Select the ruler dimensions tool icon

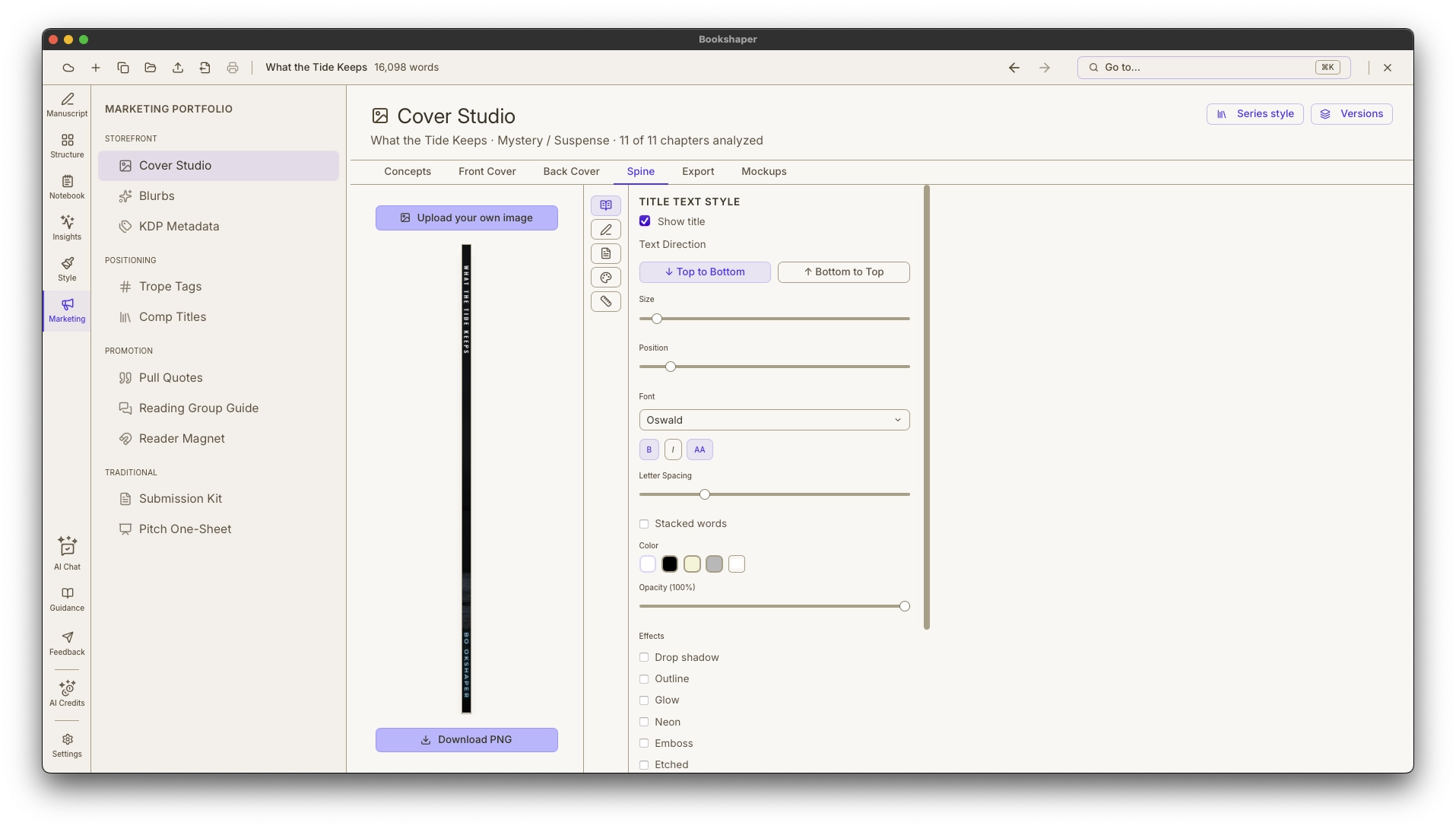click(606, 302)
